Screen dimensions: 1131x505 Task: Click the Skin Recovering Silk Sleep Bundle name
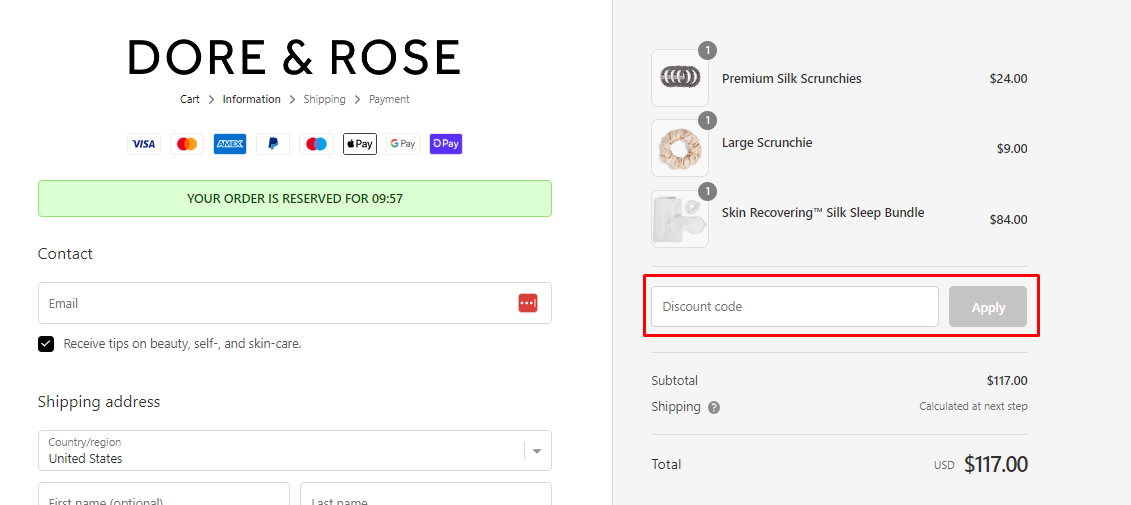(823, 213)
